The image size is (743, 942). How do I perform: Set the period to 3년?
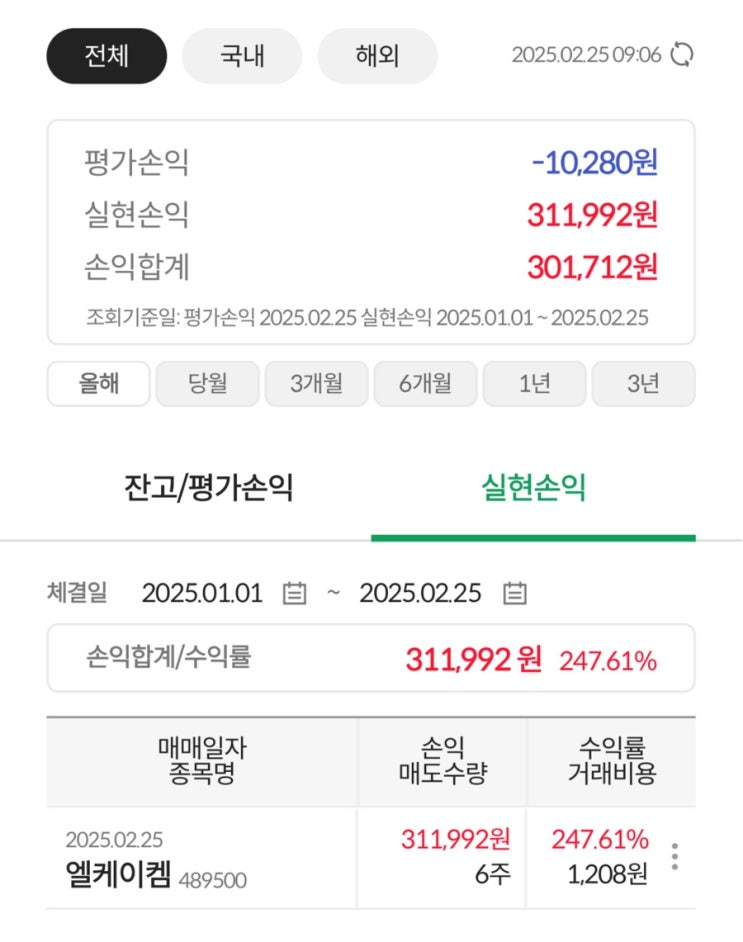643,383
